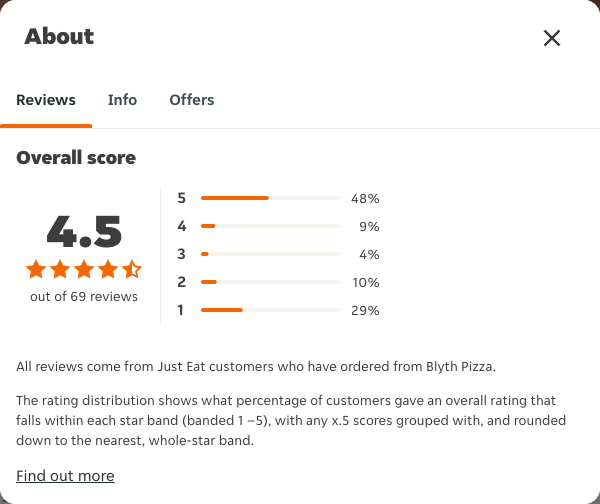Viewport: 600px width, 504px height.
Task: Click the 5-star rating bar
Action: (270, 198)
